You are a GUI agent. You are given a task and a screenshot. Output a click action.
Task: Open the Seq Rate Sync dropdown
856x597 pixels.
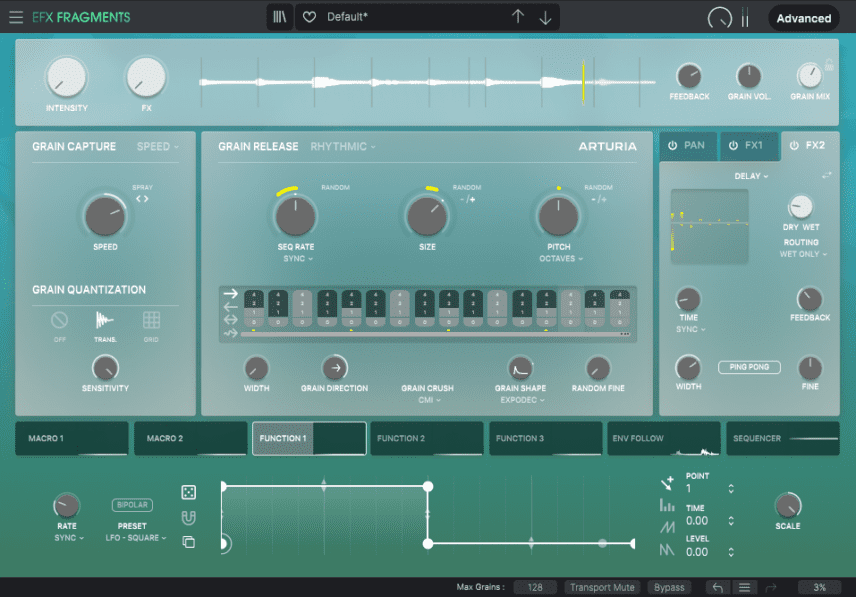pos(298,259)
